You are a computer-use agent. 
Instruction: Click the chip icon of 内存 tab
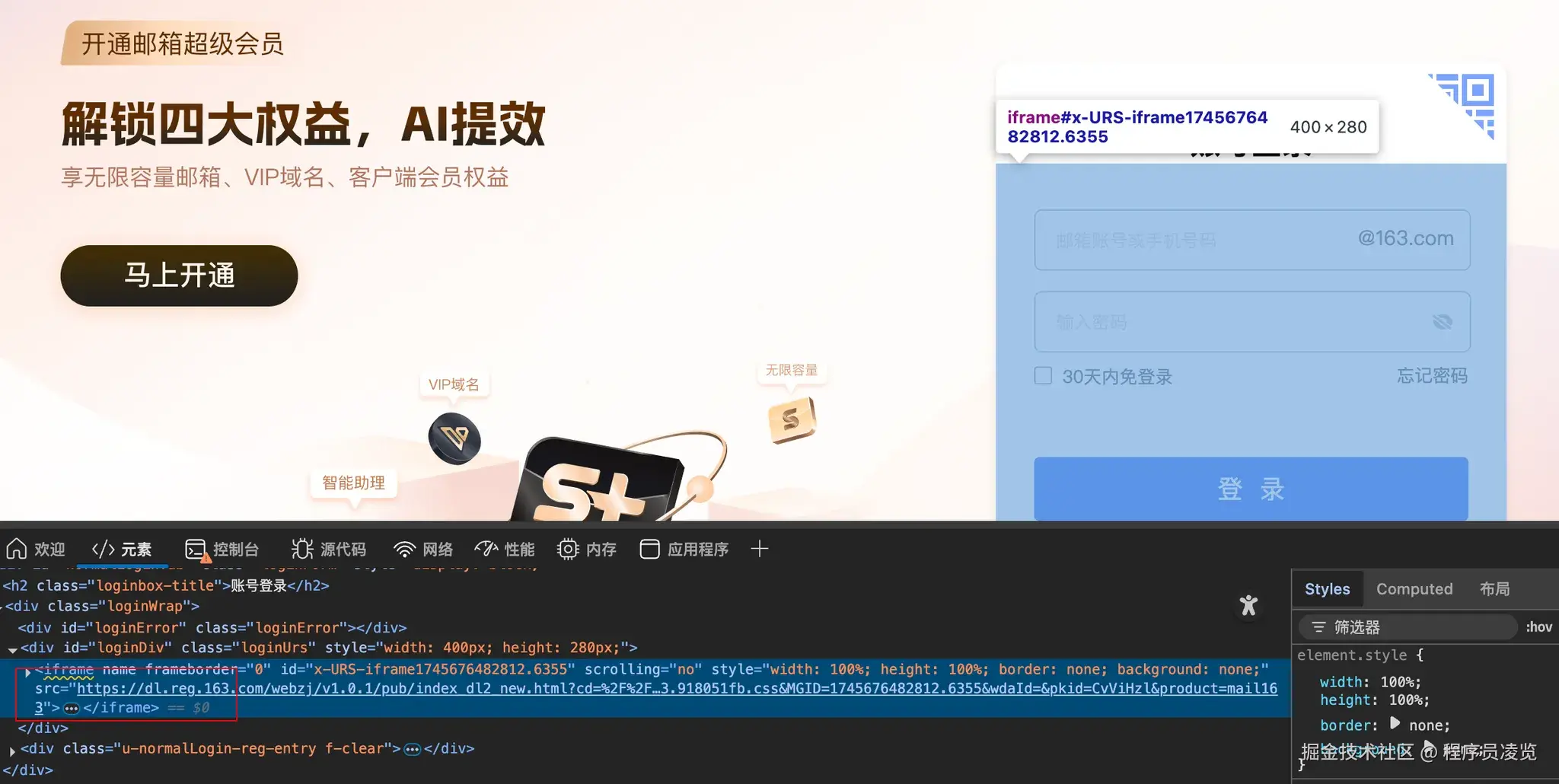pyautogui.click(x=568, y=549)
